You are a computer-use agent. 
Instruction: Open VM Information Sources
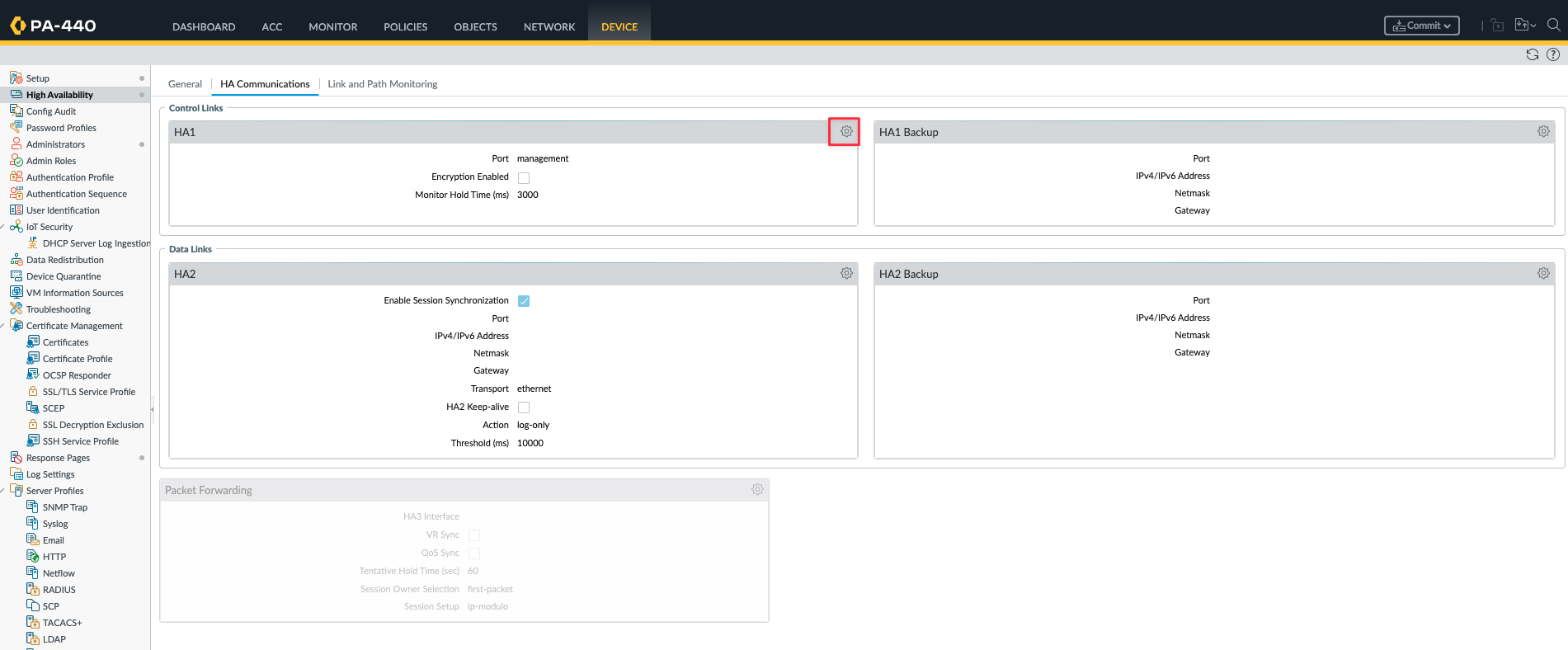[75, 293]
